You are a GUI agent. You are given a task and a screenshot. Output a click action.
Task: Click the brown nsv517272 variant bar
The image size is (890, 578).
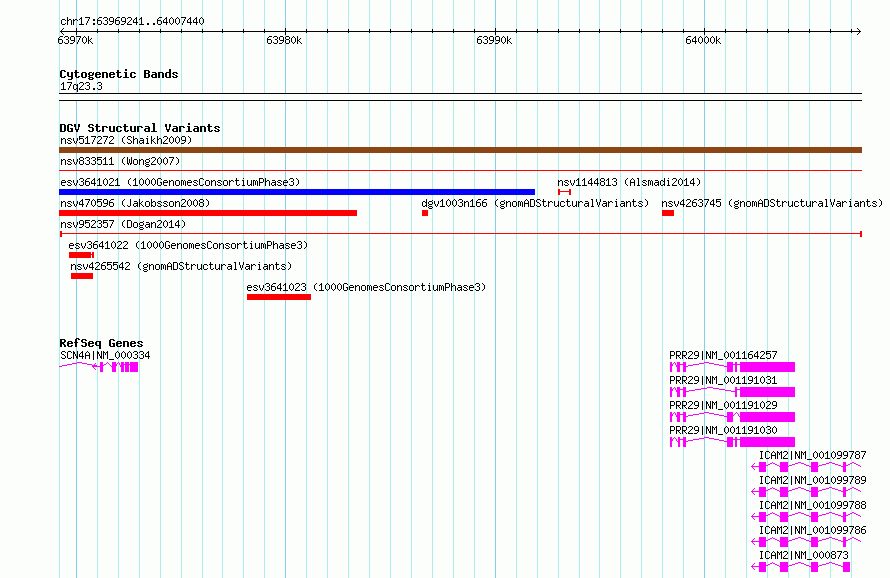coord(460,150)
